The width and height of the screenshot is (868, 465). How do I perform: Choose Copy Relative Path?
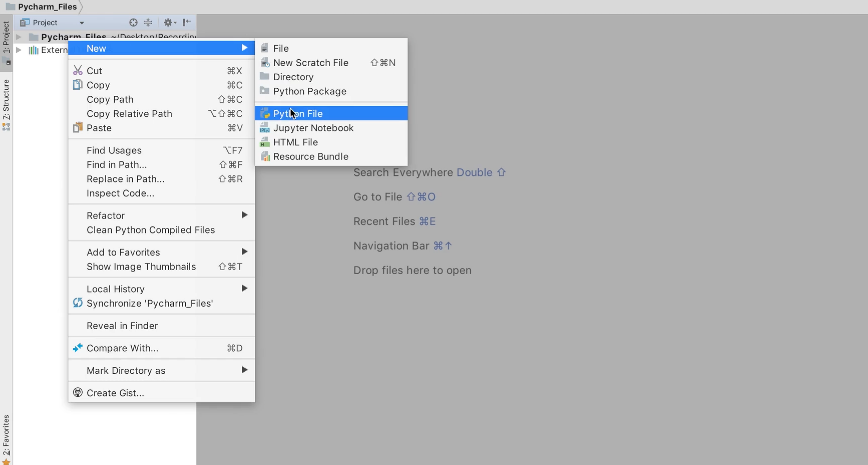click(161, 113)
